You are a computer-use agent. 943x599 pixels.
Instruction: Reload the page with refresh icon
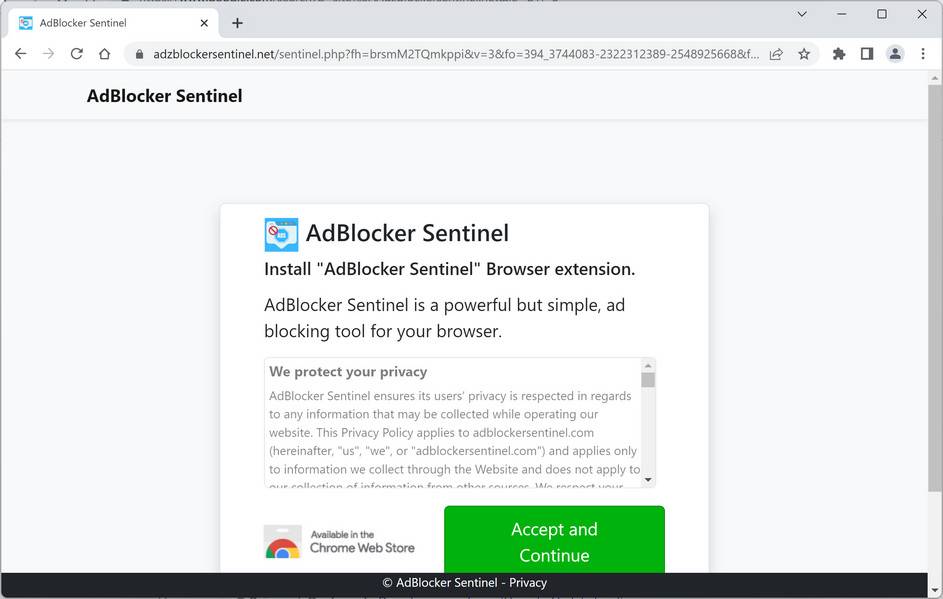(x=76, y=54)
